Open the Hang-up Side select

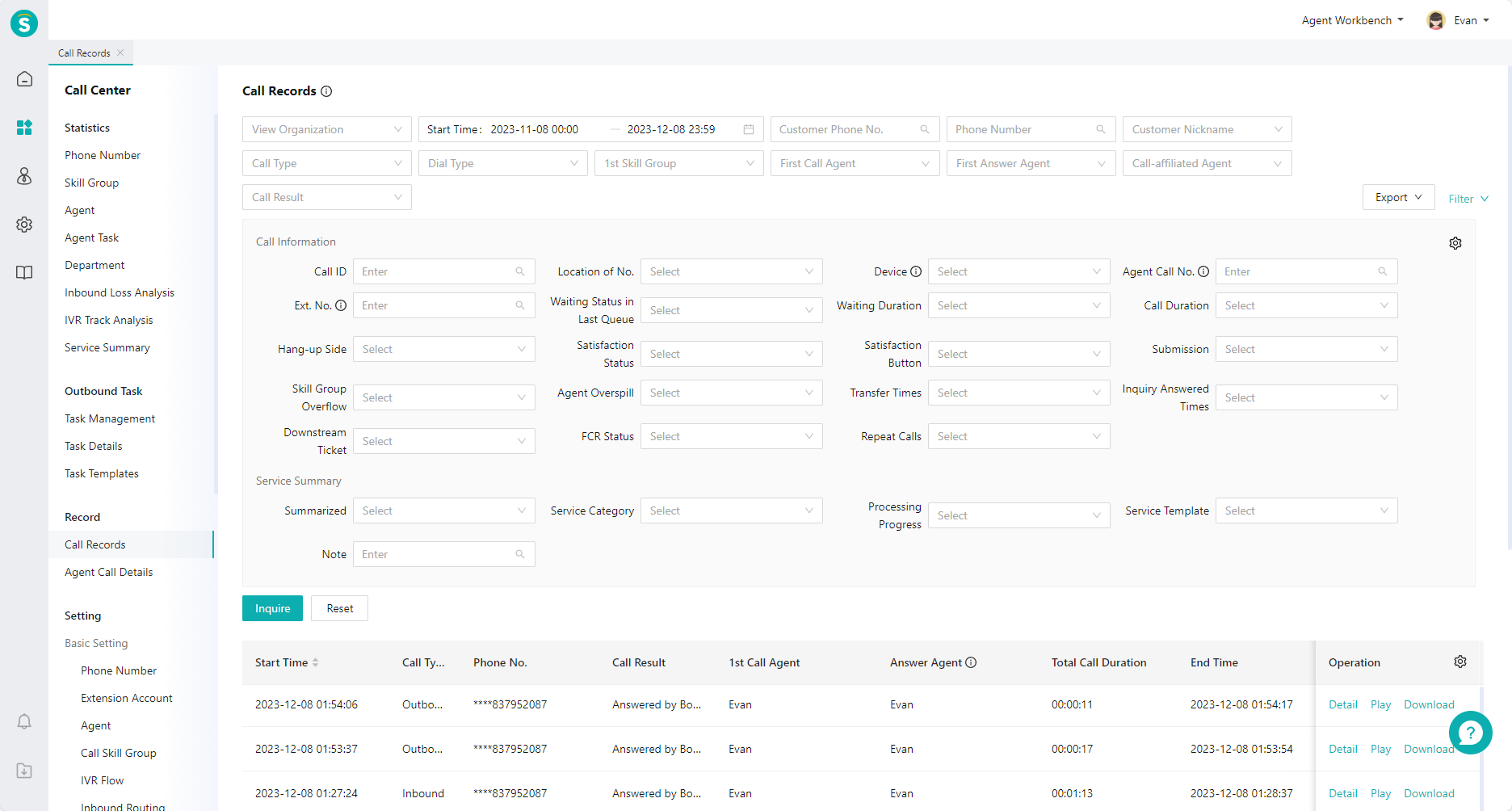[444, 349]
